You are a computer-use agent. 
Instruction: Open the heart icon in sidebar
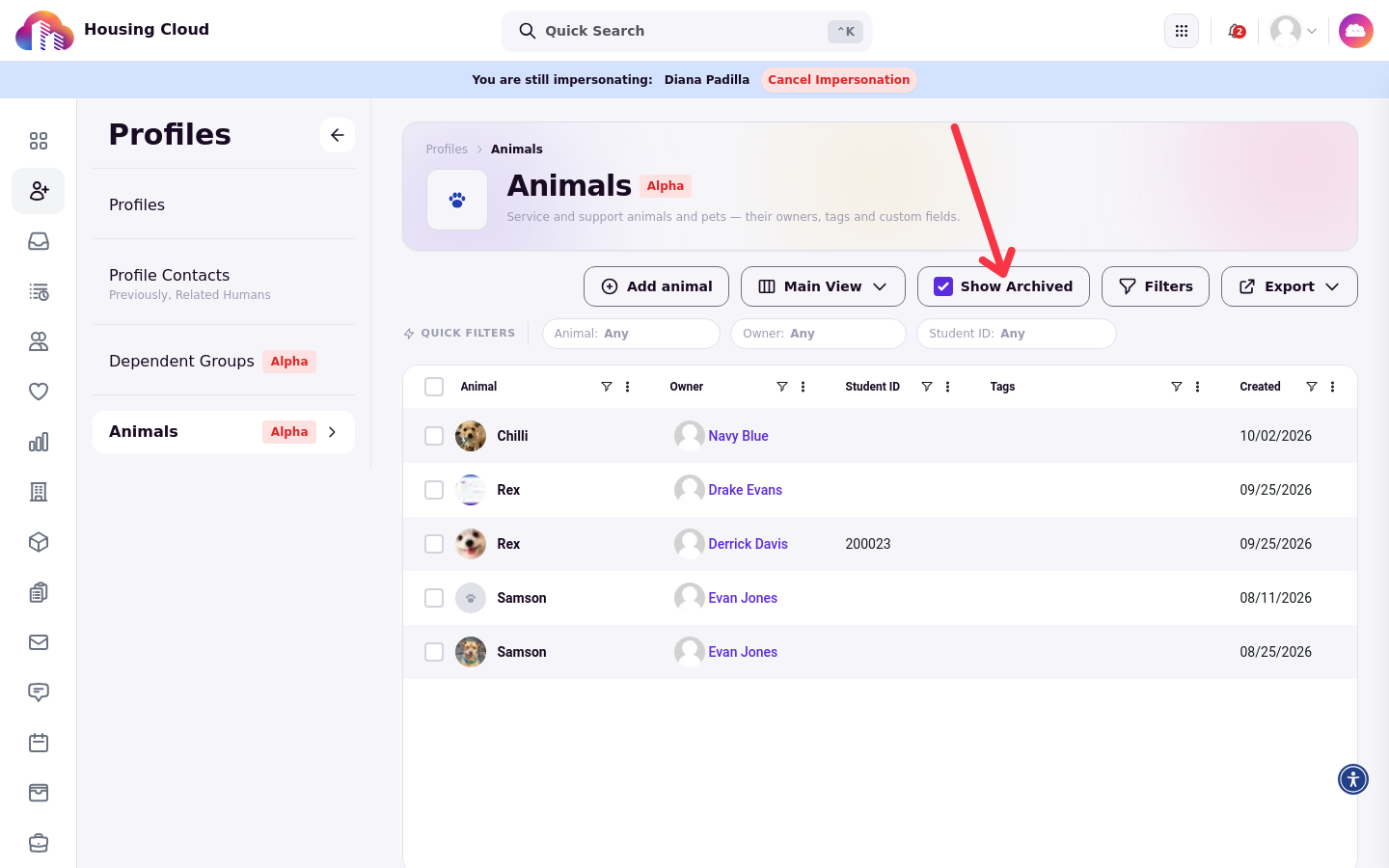tap(39, 392)
